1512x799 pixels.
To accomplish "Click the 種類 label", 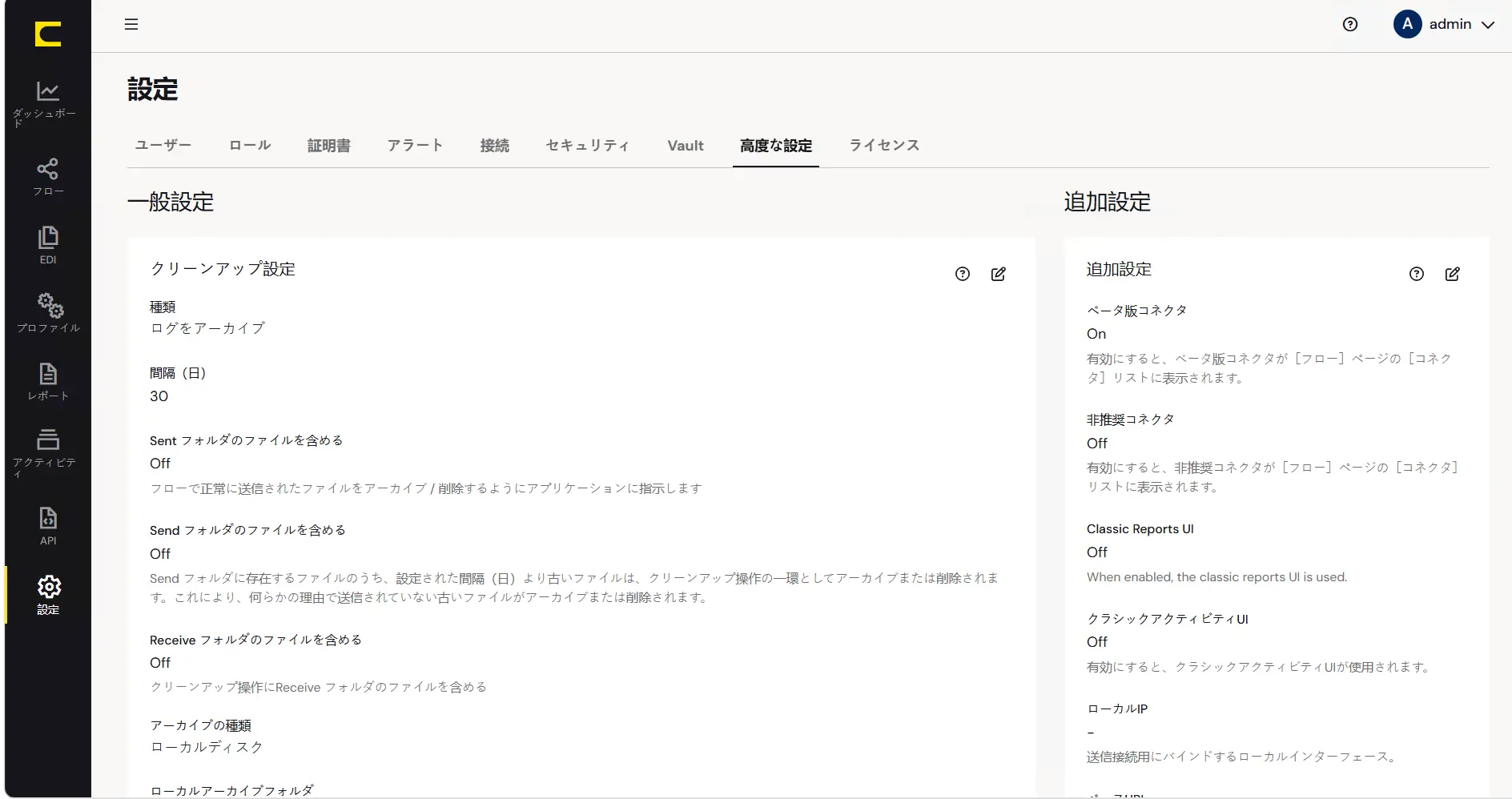I will [x=163, y=307].
